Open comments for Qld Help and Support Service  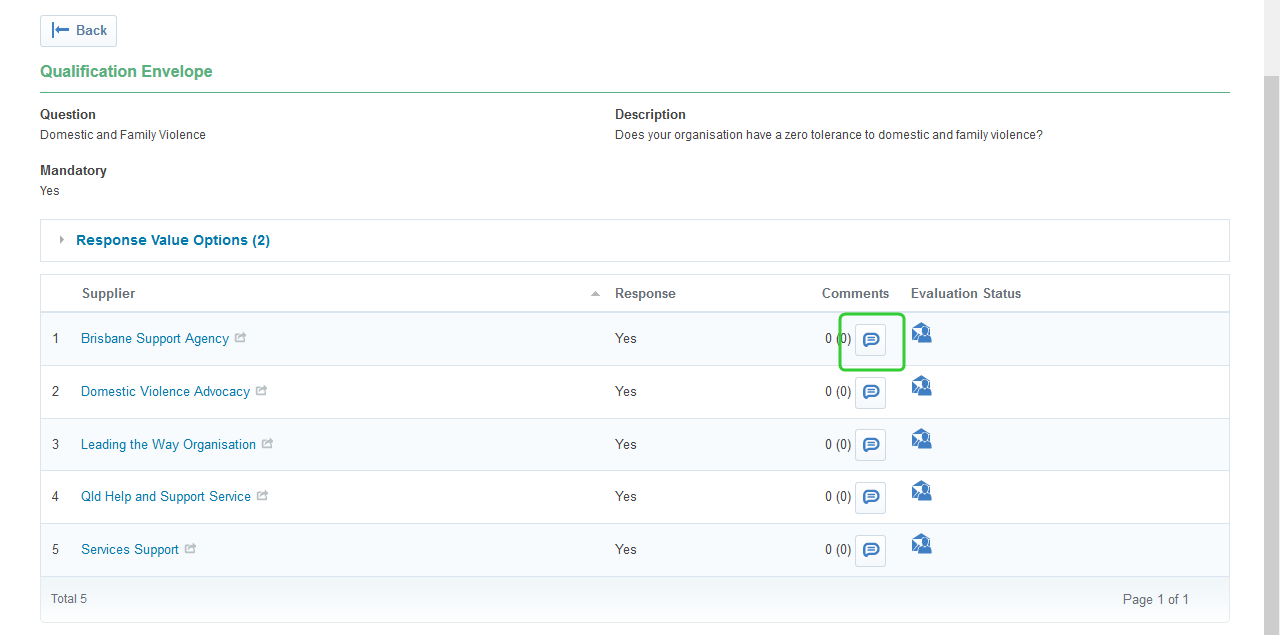(x=870, y=497)
